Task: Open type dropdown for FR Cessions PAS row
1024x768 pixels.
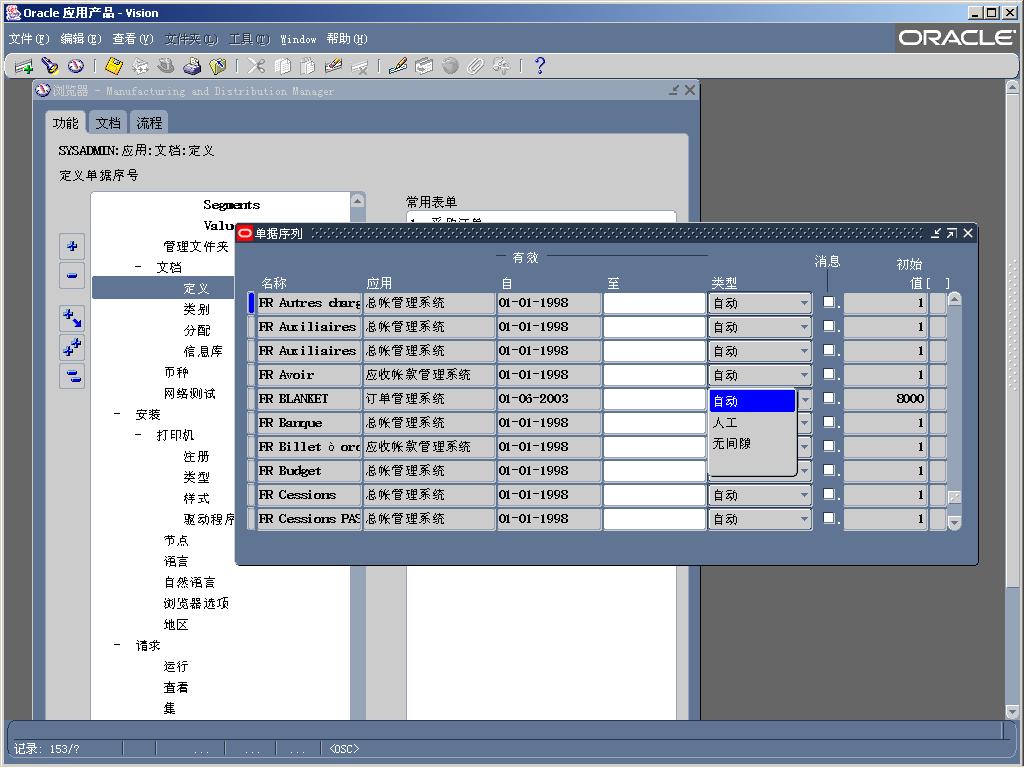Action: pyautogui.click(x=804, y=519)
